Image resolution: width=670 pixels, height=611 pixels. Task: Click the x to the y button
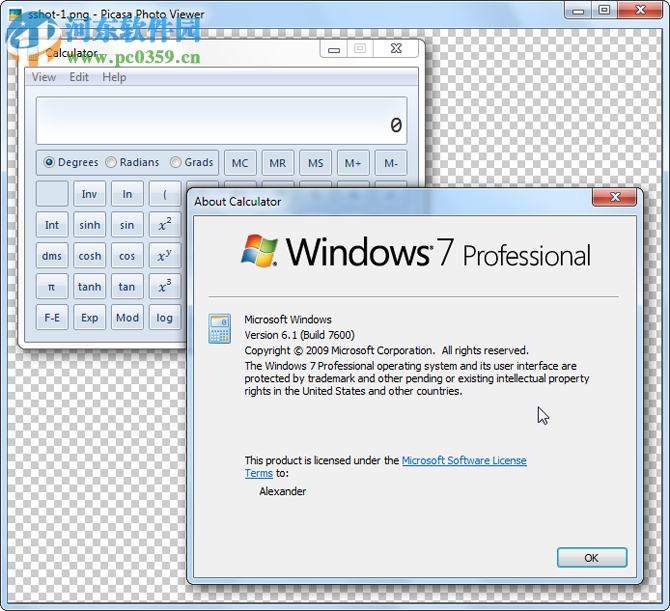(165, 256)
